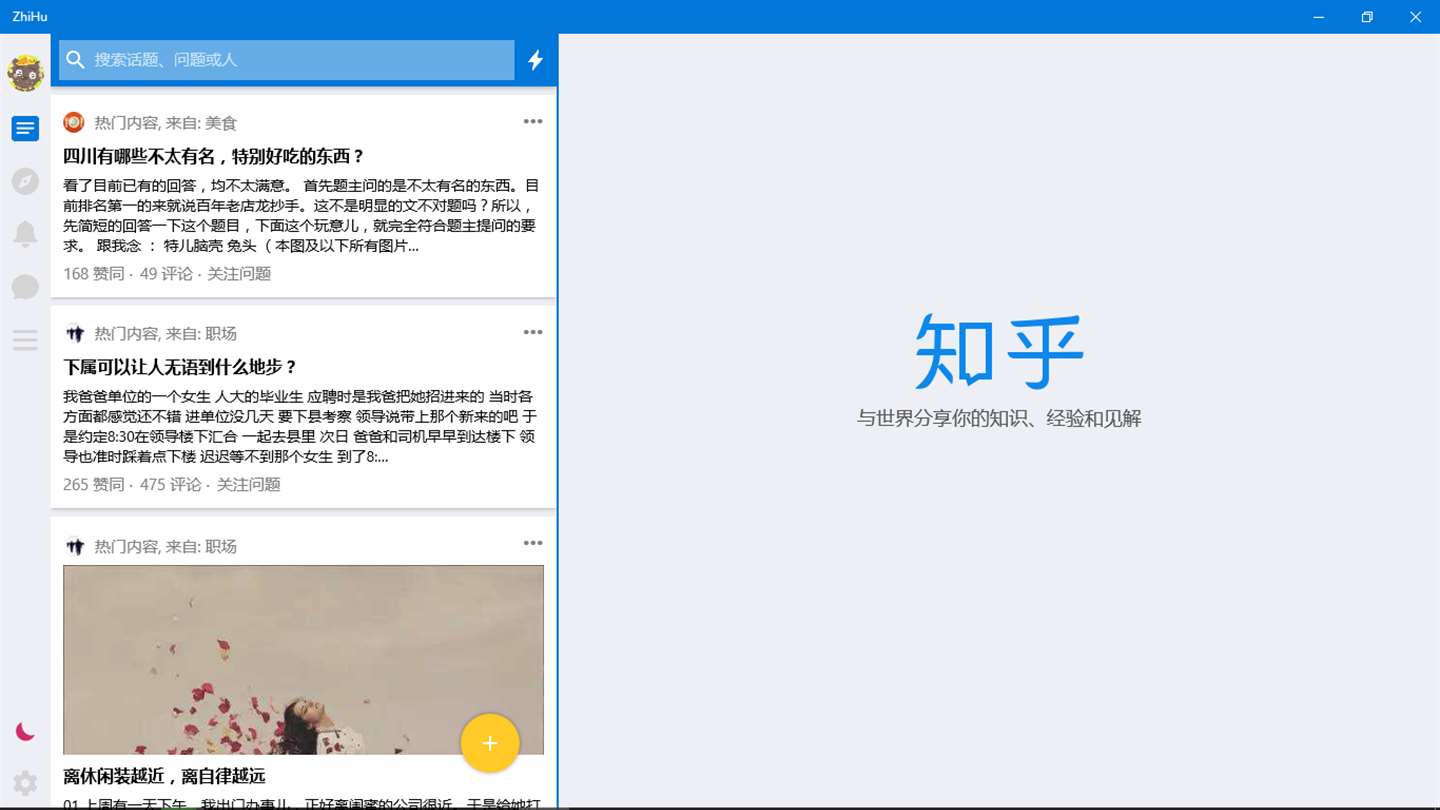Screen dimensions: 1440x810
Task: Open the home feed icon in sidebar
Action: click(25, 128)
